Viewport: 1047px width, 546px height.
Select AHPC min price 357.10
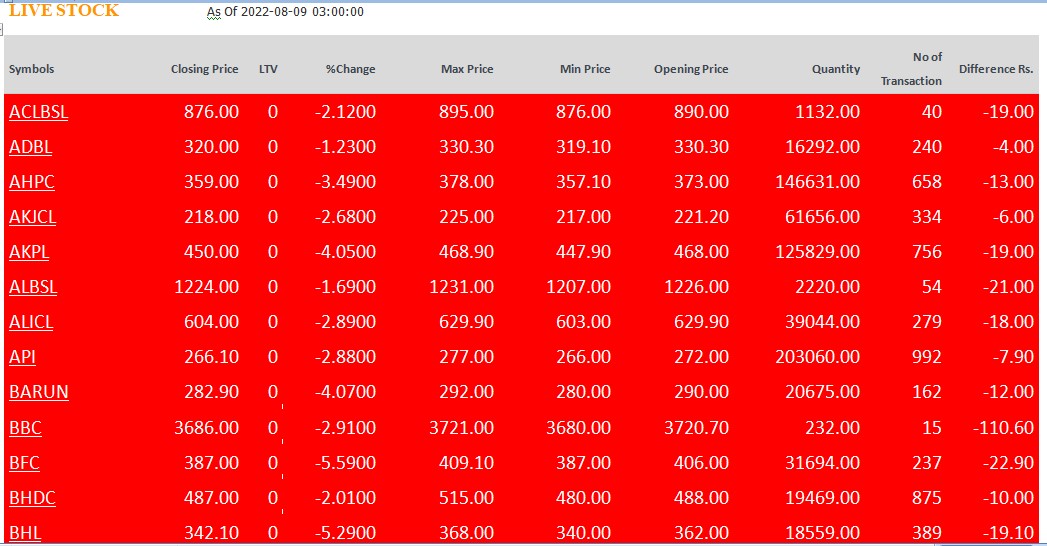(583, 182)
